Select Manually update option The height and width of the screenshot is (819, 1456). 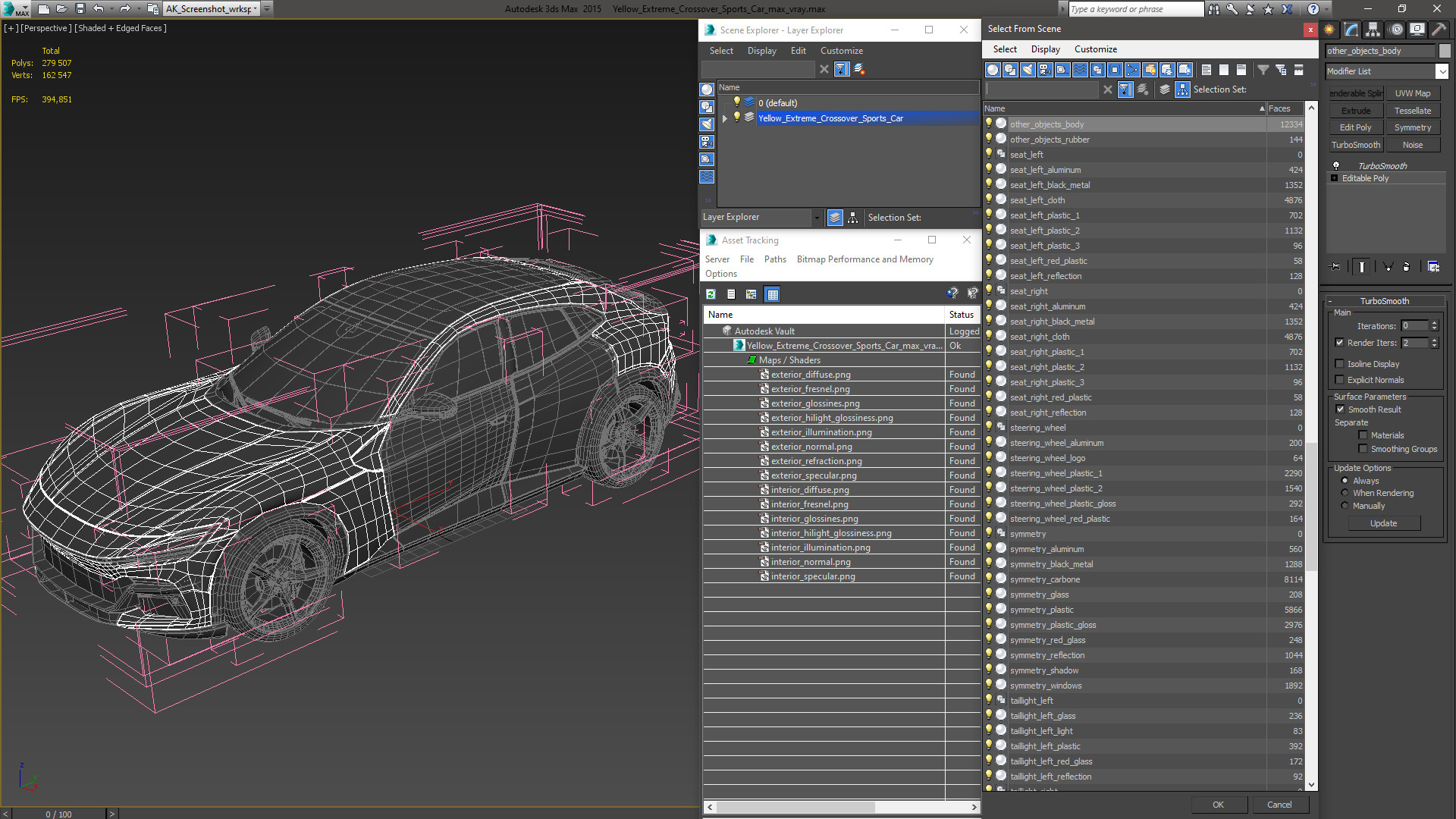(x=1345, y=506)
